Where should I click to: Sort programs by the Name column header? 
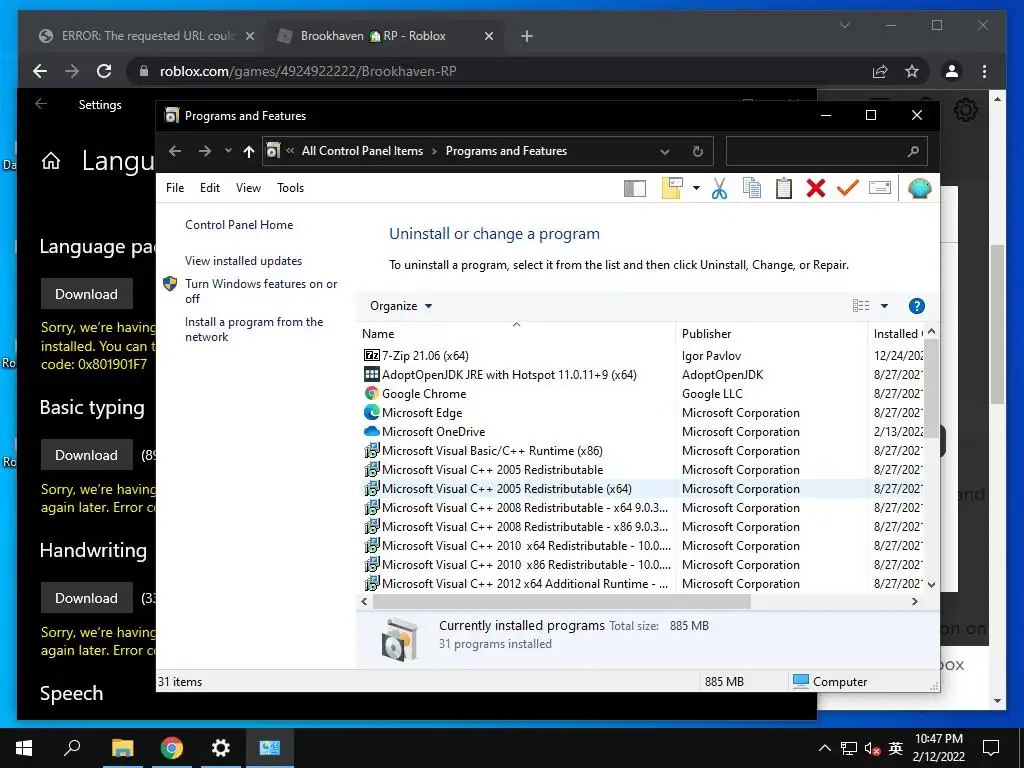click(x=516, y=333)
